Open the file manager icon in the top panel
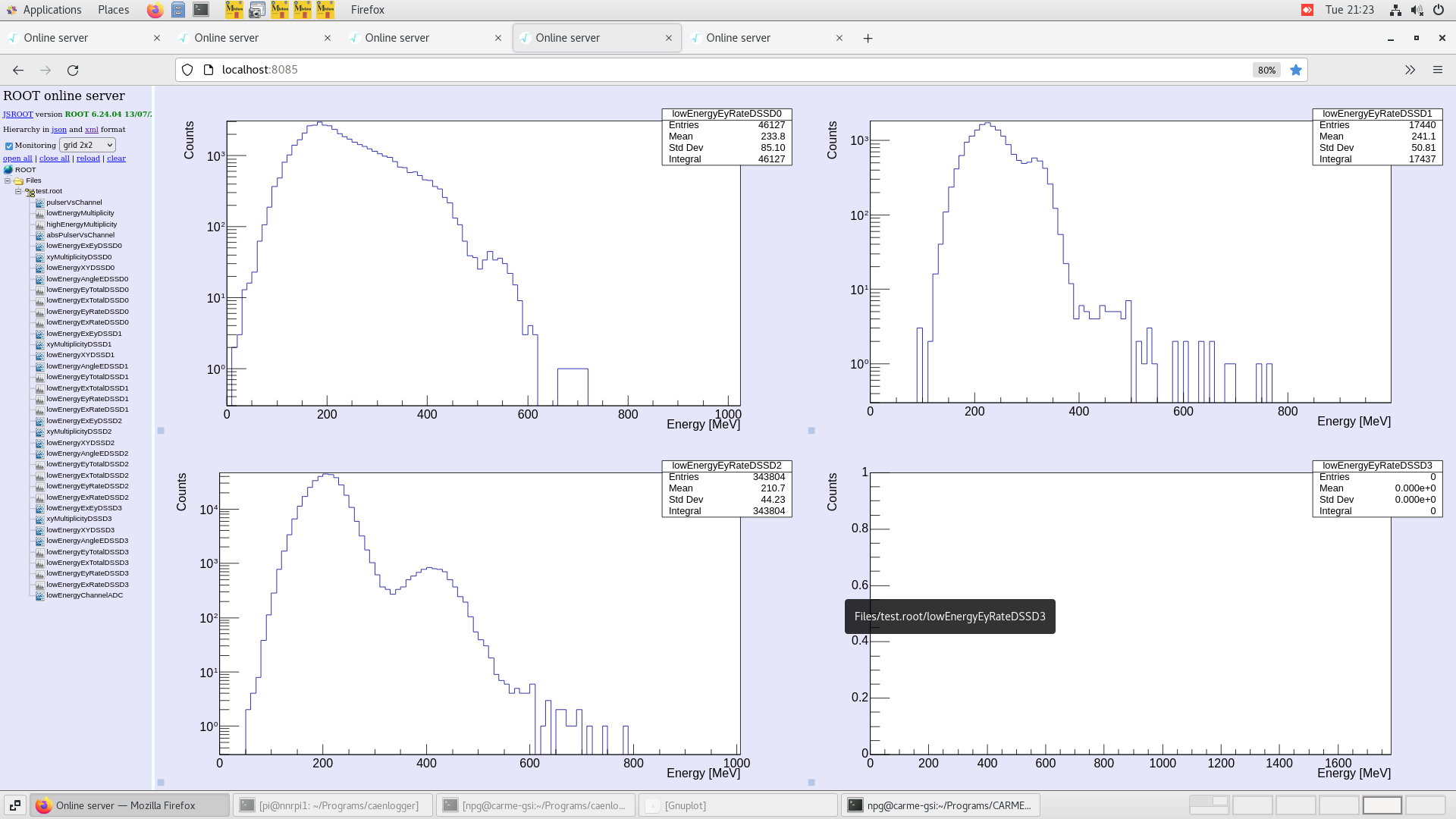The height and width of the screenshot is (819, 1456). tap(178, 10)
